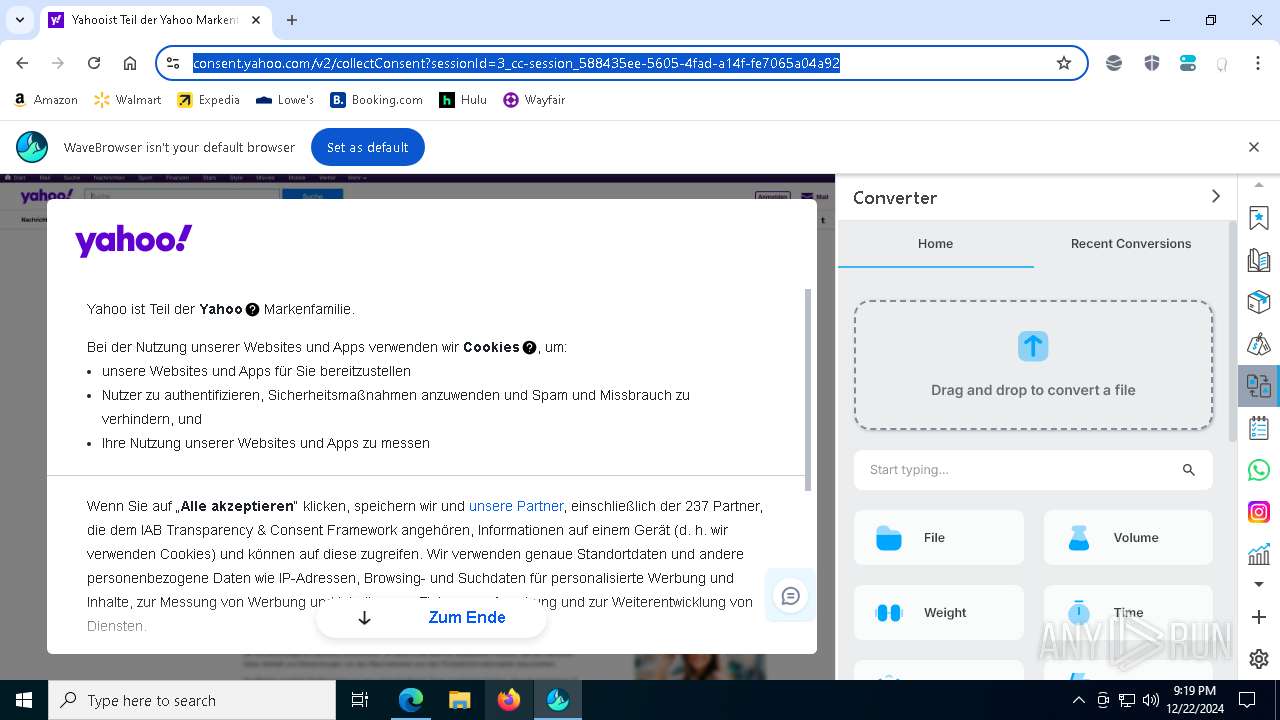Open the chat feedback bubble icon
Image resolution: width=1280 pixels, height=720 pixels.
[790, 596]
